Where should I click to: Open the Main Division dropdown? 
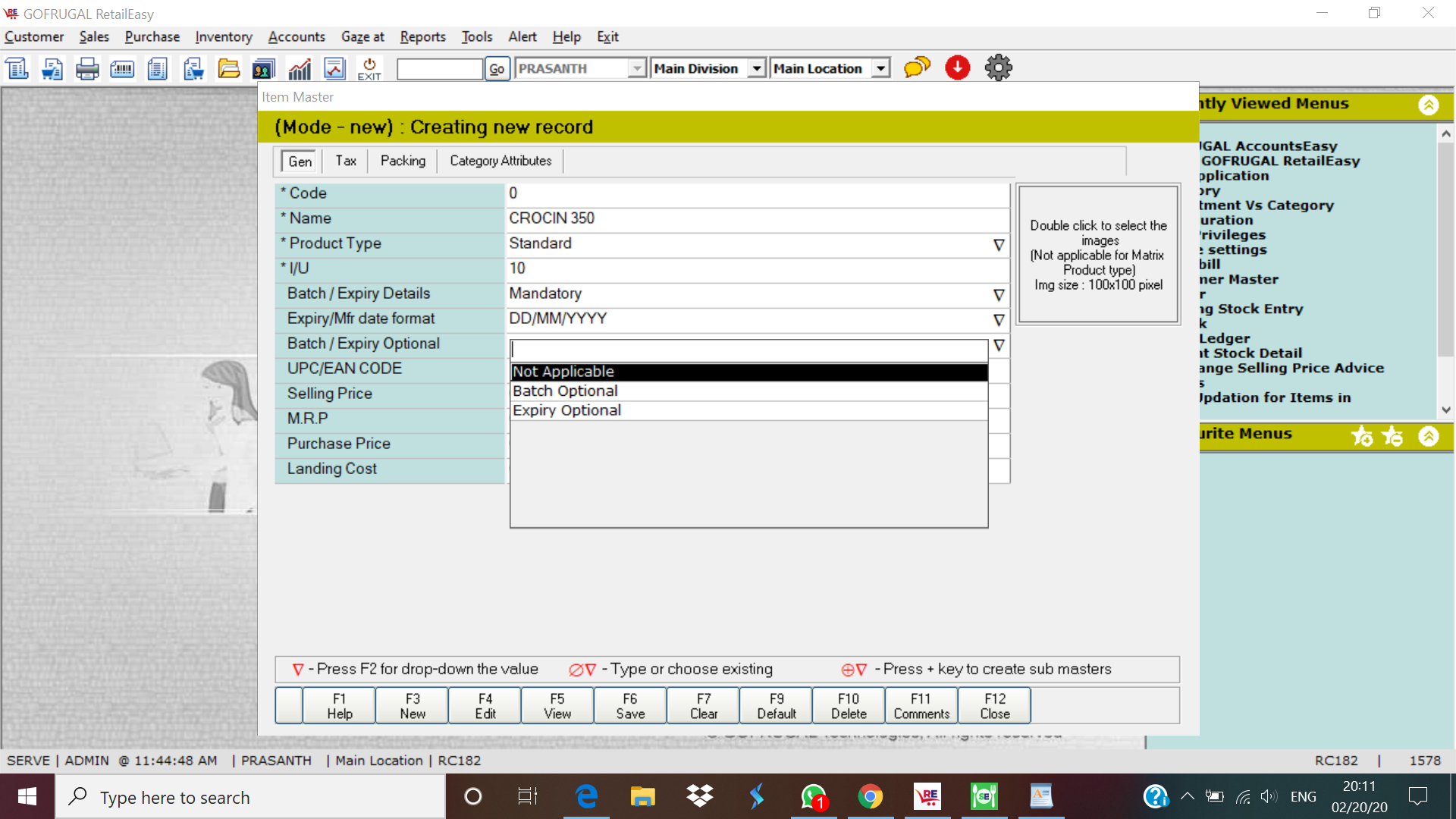[756, 69]
